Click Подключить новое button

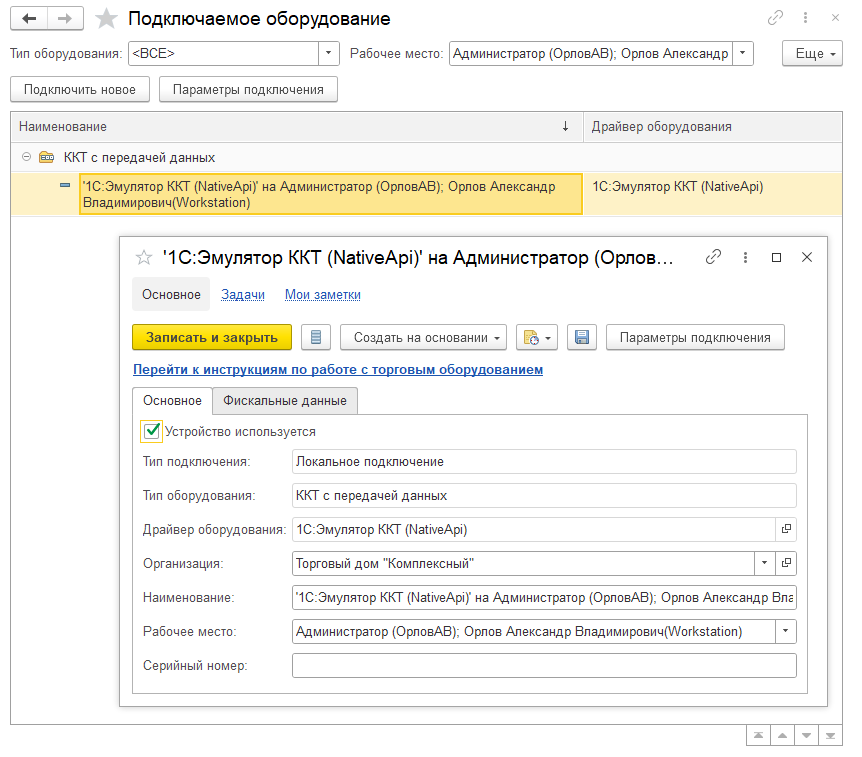(x=80, y=90)
